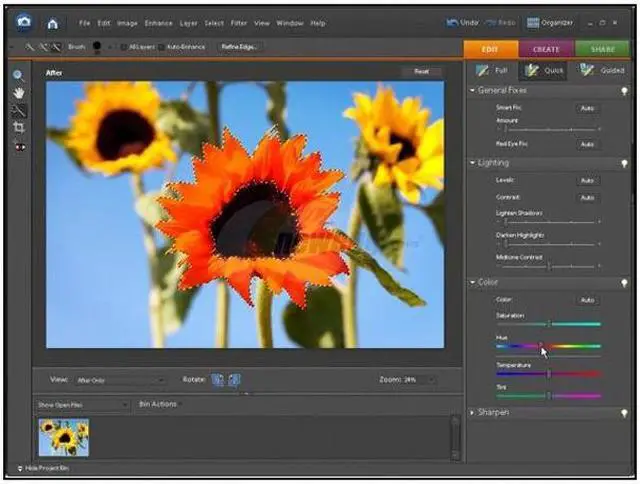This screenshot has width=640, height=484.
Task: Click the Refine Edge button
Action: coord(239,47)
